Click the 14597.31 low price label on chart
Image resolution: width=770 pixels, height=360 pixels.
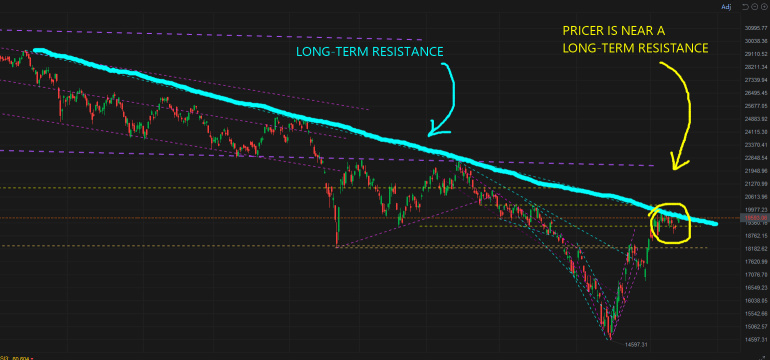pos(636,345)
